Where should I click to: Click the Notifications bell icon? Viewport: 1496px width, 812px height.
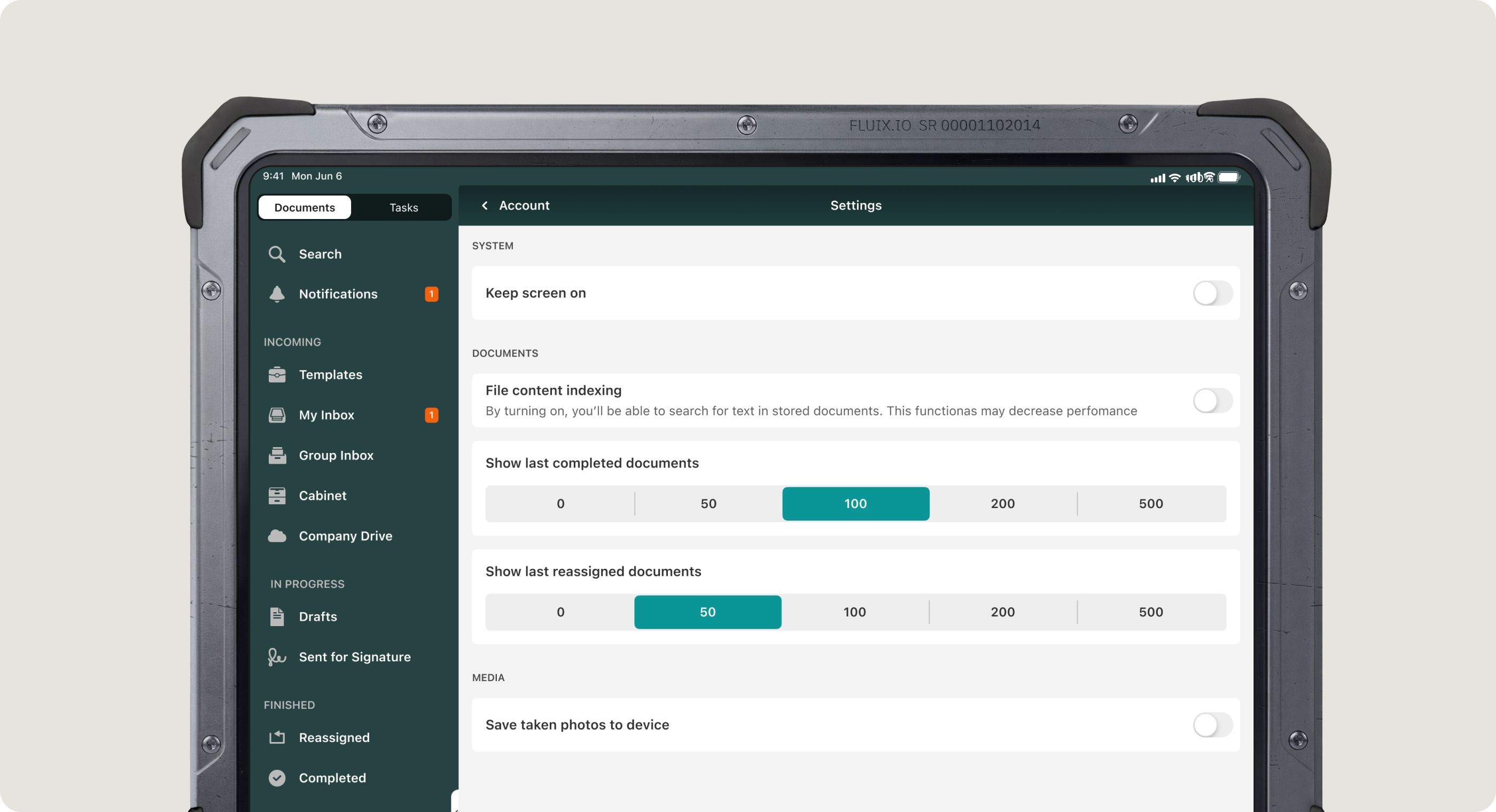[277, 294]
